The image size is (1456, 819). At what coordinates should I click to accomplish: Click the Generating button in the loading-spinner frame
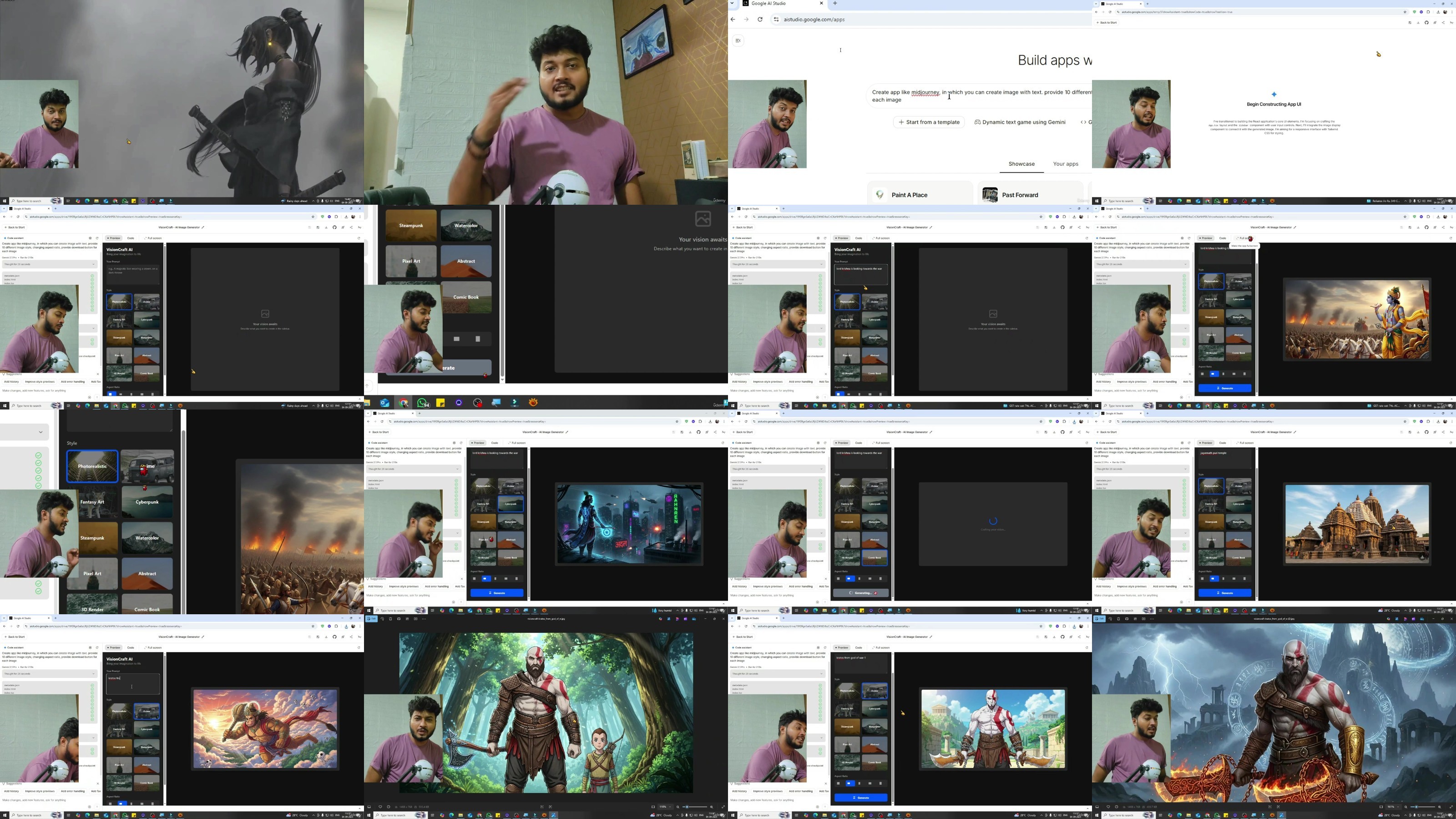tap(860, 593)
